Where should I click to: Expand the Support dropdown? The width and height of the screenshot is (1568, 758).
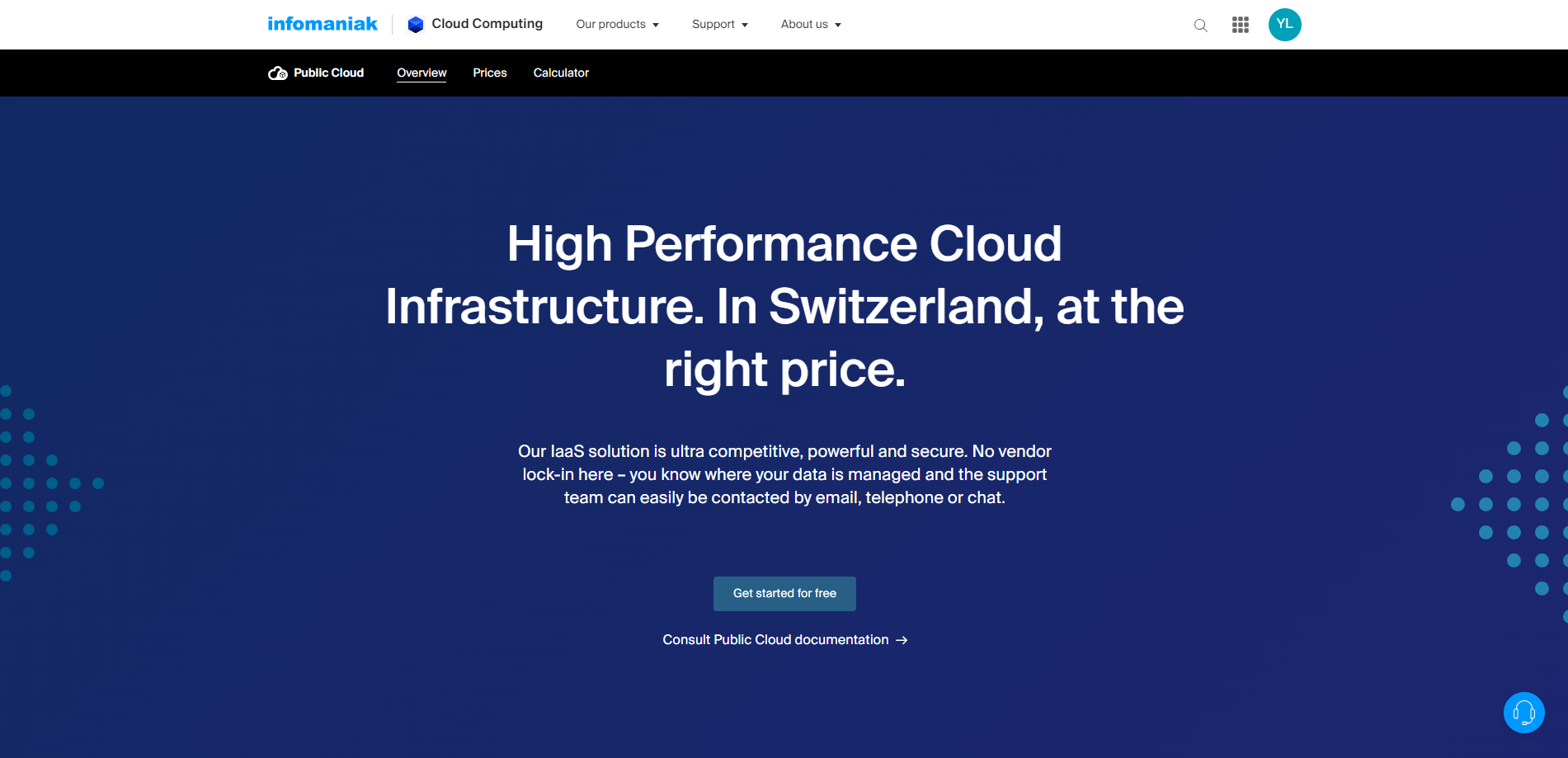coord(720,25)
